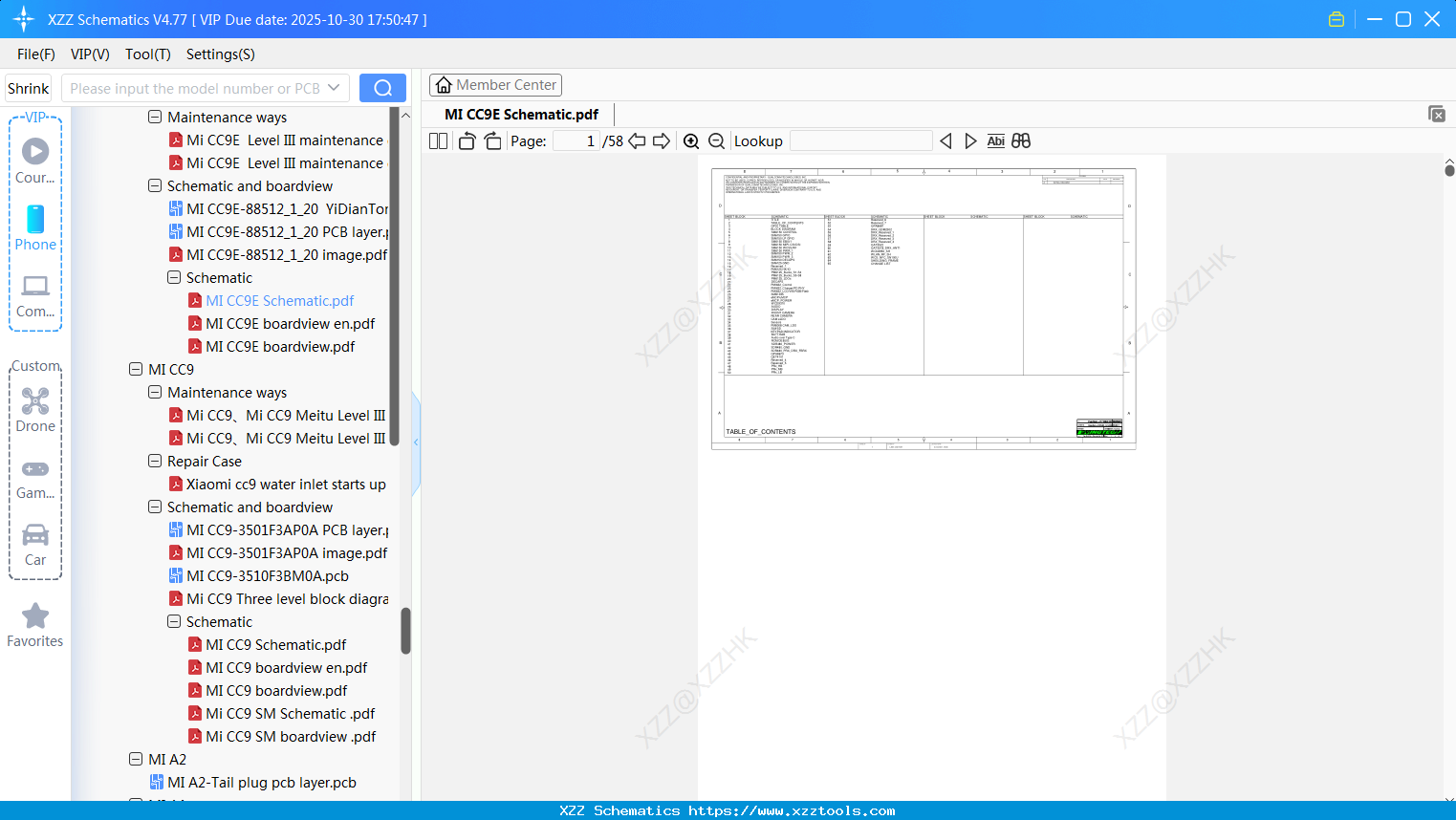Click the blue search magnifier button
Screen dimensions: 1456x820
382,88
